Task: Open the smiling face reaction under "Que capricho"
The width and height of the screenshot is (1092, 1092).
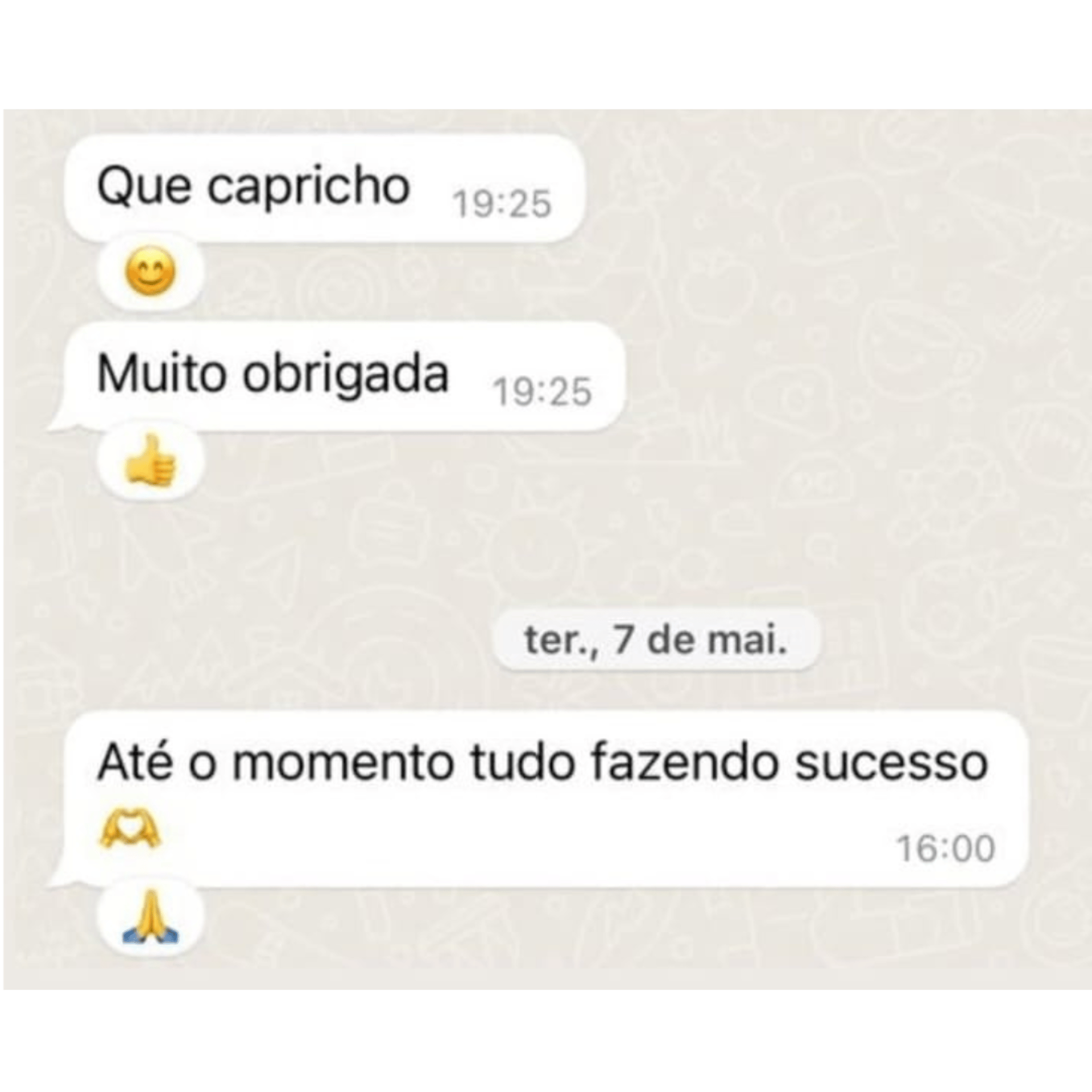Action: [150, 274]
